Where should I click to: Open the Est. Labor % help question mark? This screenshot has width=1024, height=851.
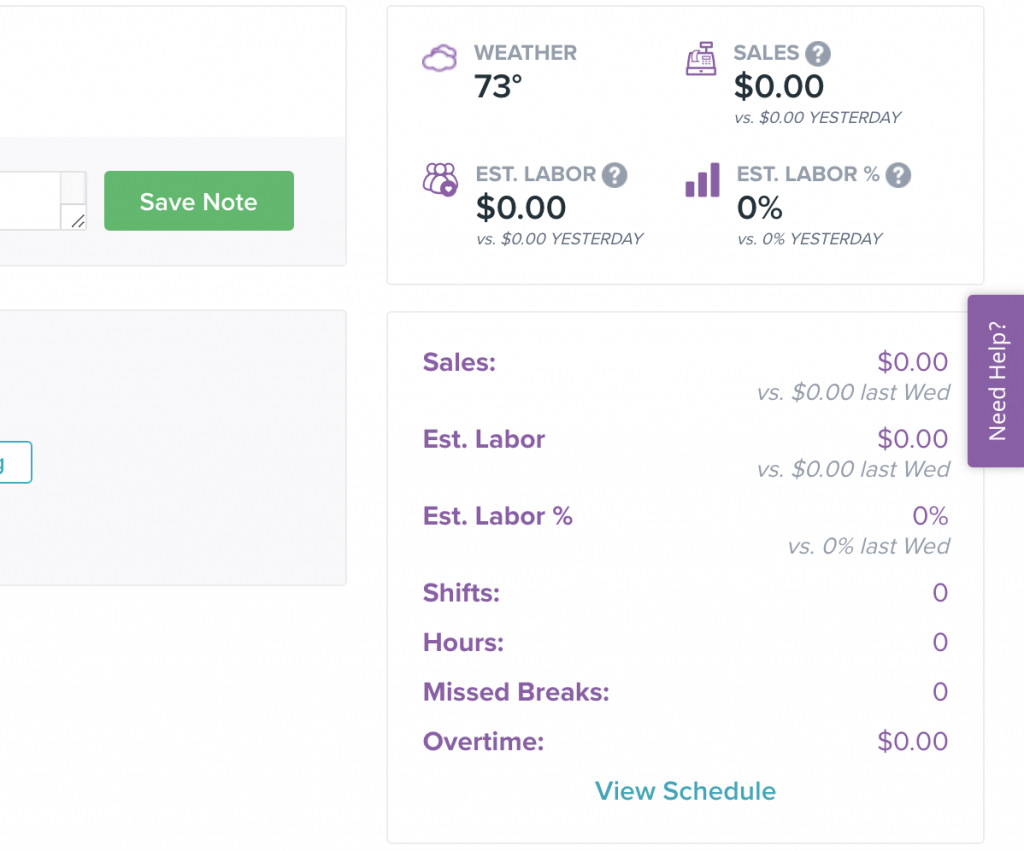click(898, 174)
